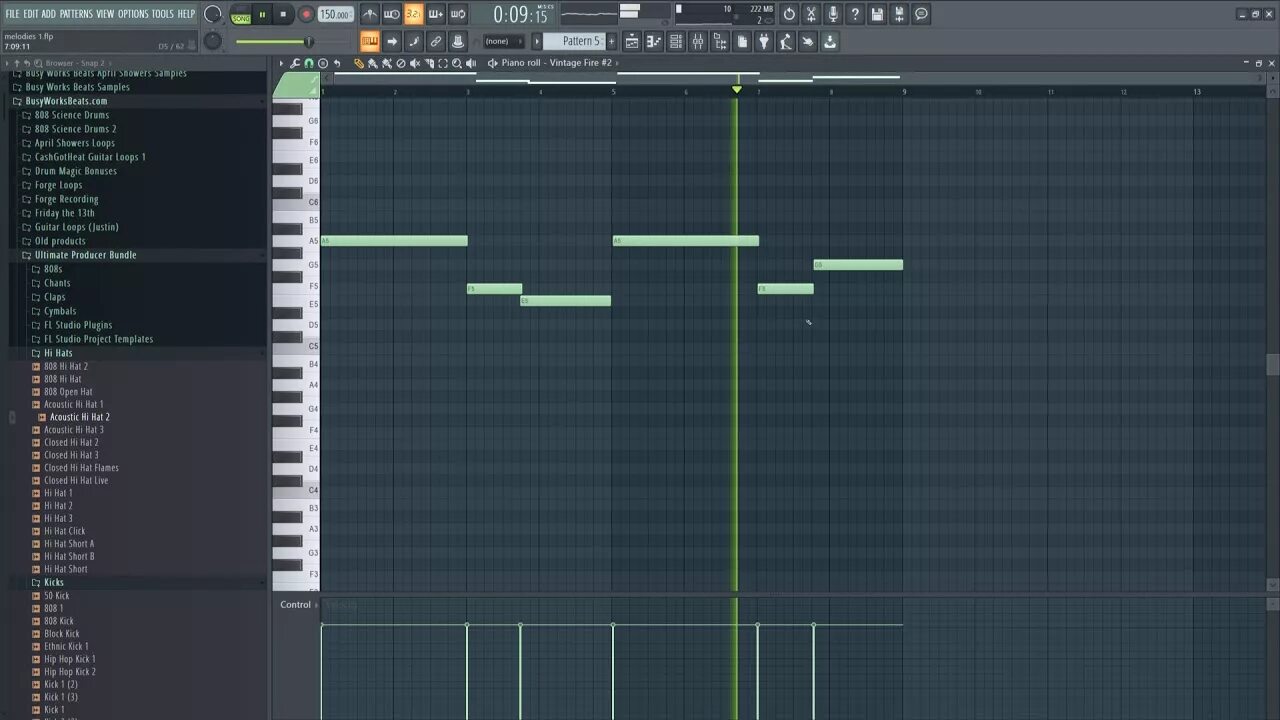Viewport: 1280px width, 720px height.
Task: Select the Slice tool in piano roll toolbar
Action: point(430,63)
